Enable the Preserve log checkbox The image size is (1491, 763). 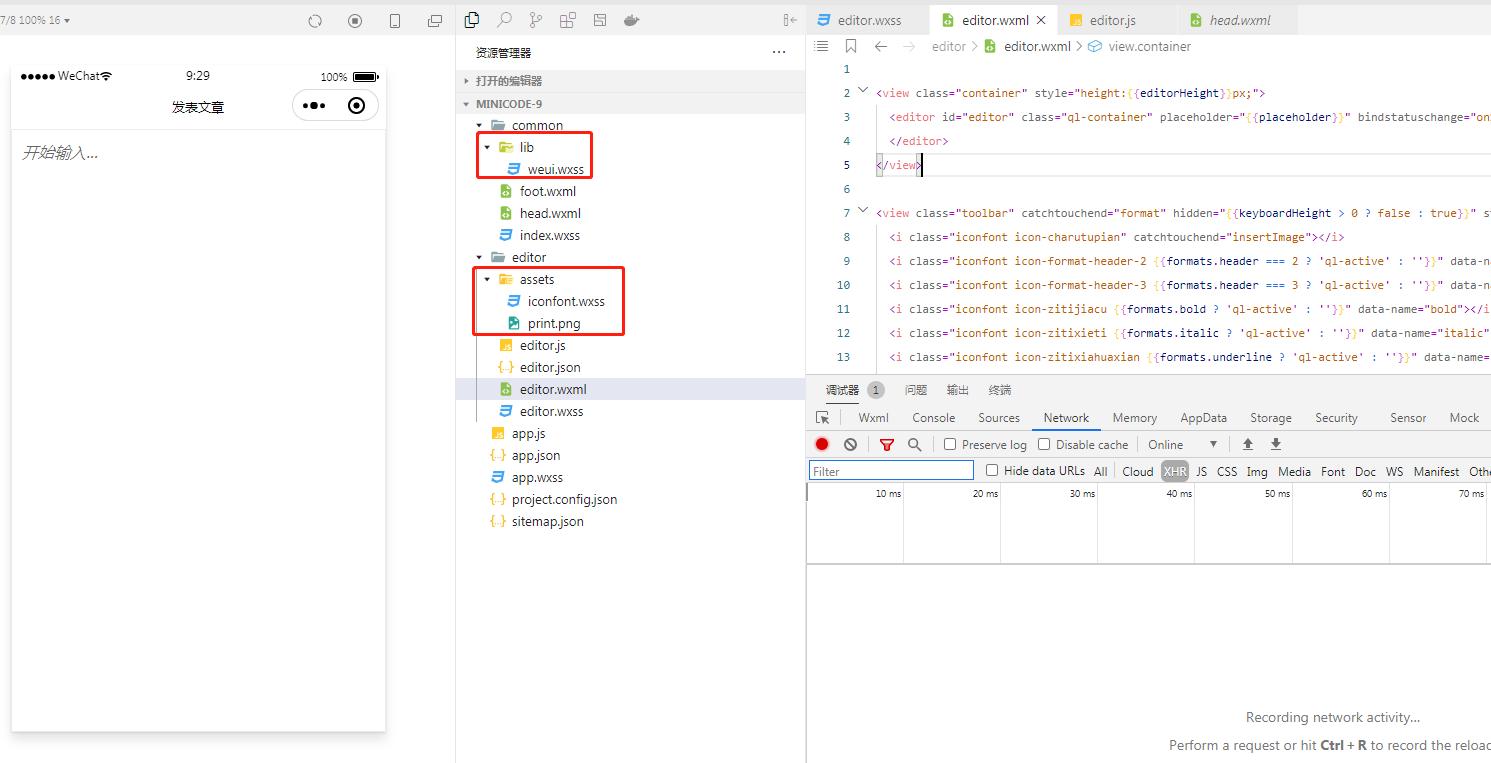(950, 444)
